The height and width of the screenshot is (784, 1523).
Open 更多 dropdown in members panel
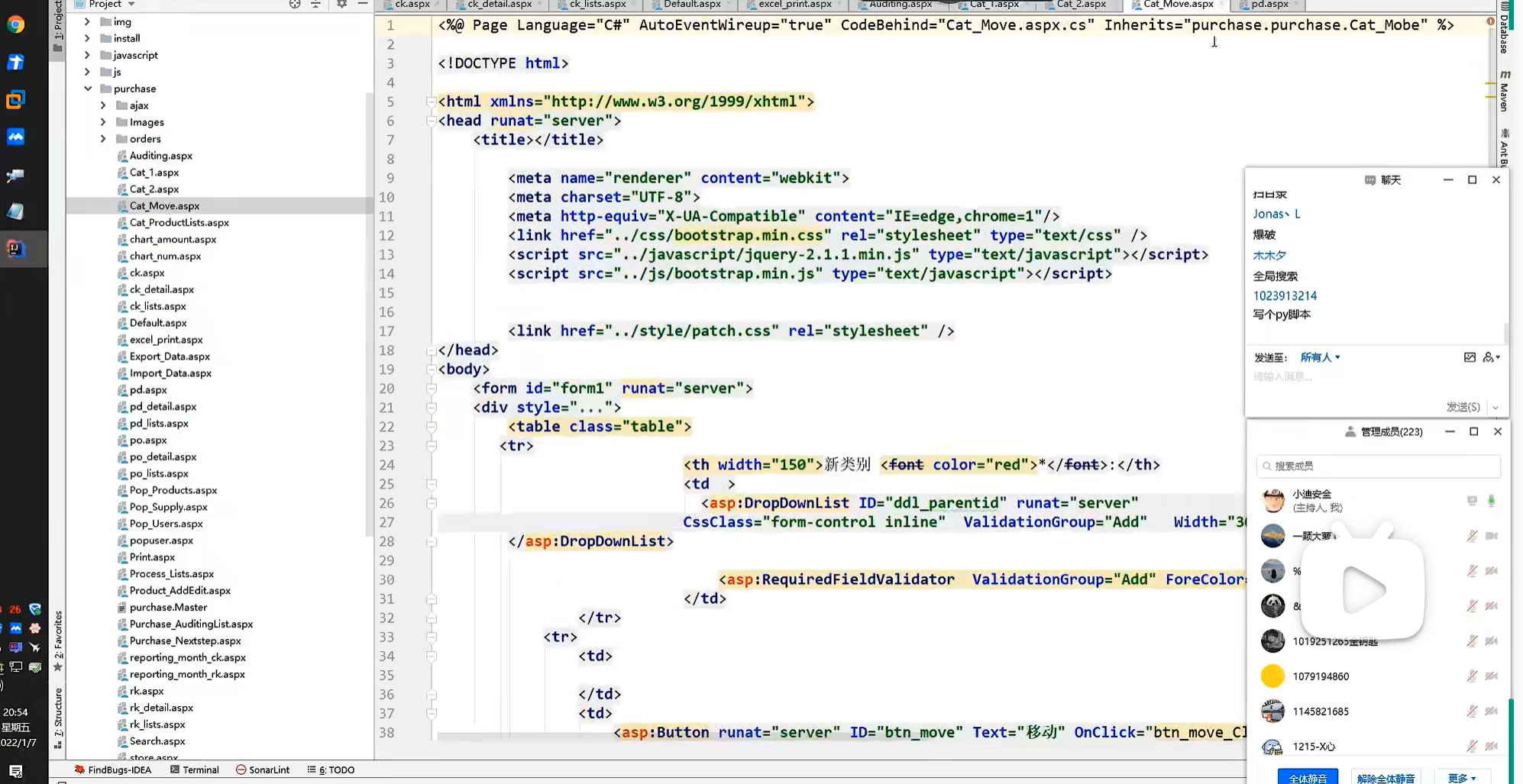pyautogui.click(x=1461, y=778)
